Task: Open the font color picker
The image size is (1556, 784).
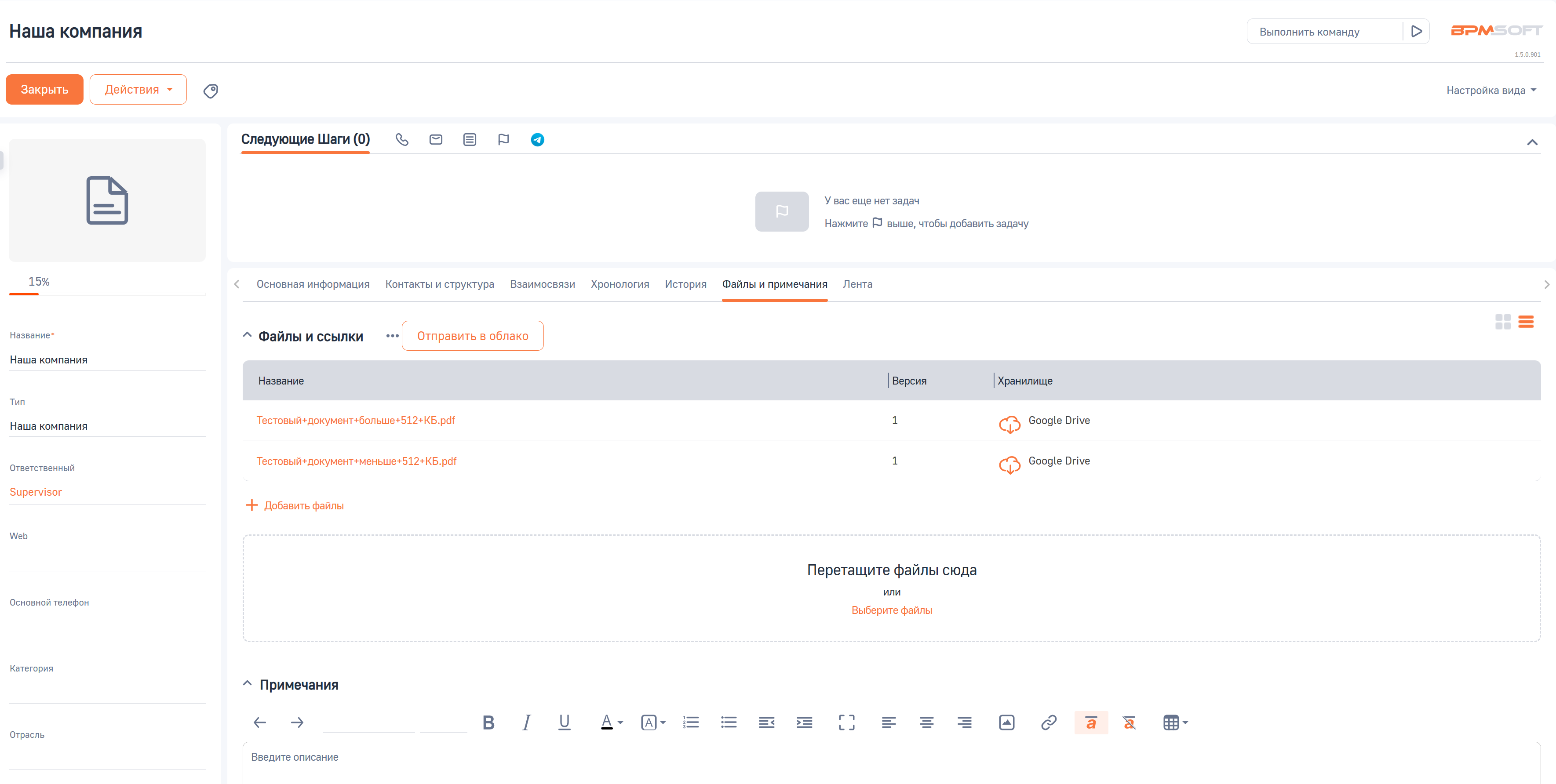Action: [x=611, y=722]
